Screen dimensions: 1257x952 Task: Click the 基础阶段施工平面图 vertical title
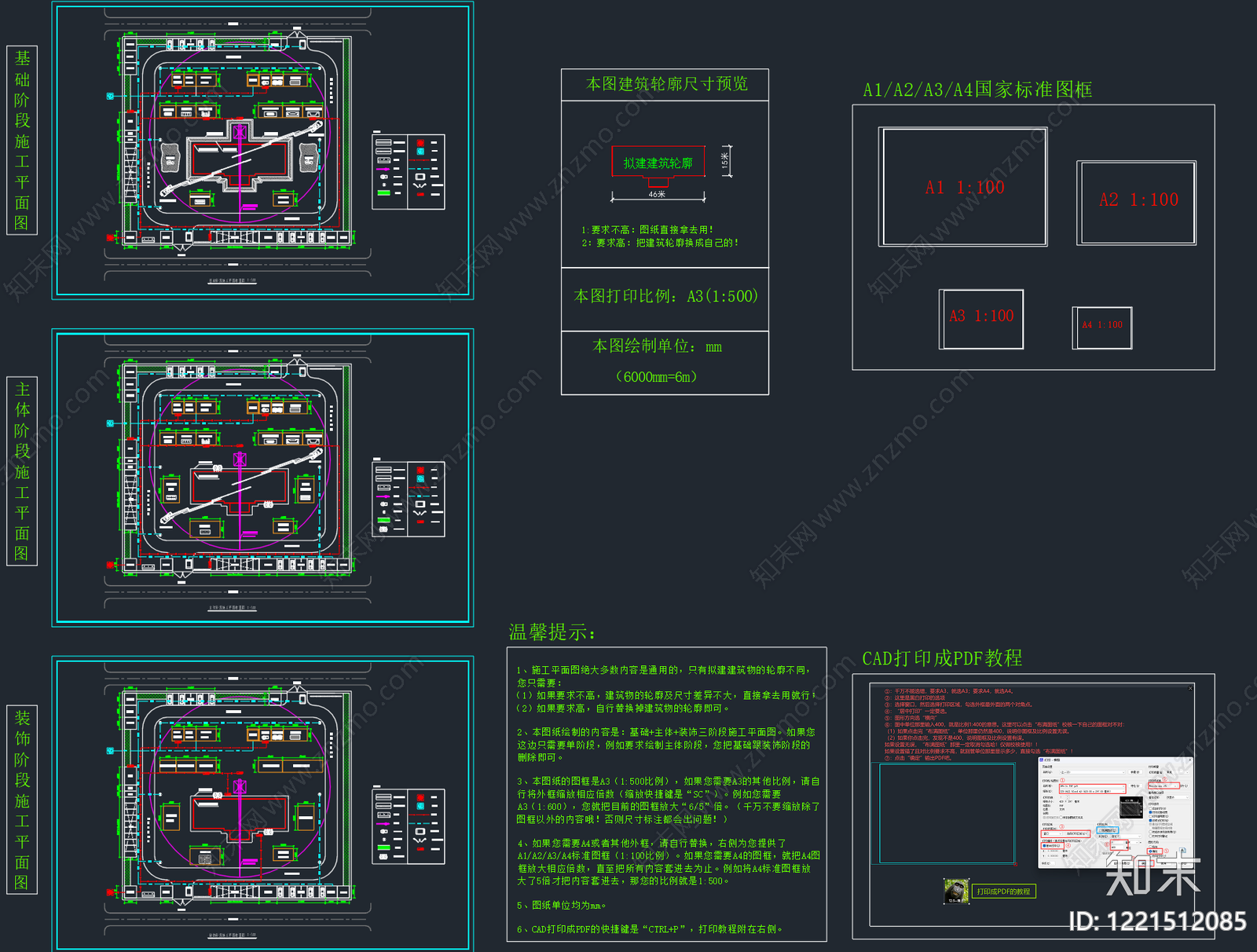(22, 140)
